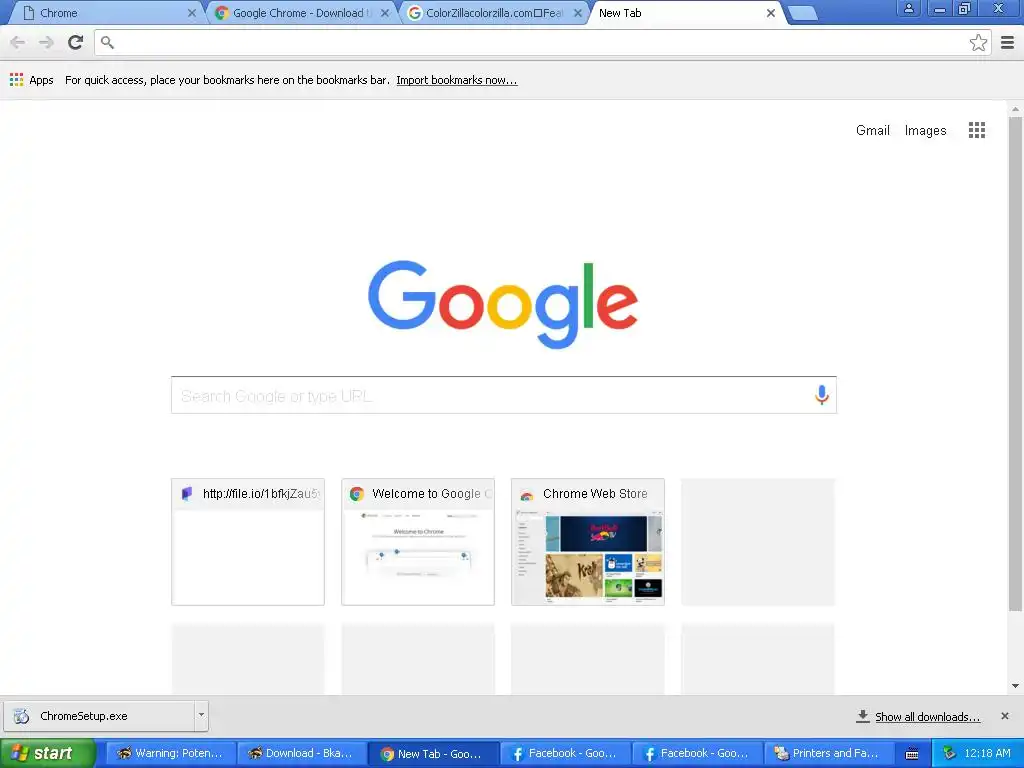Click the 12:18 AM taskbar clock
The image size is (1024, 768).
(987, 753)
